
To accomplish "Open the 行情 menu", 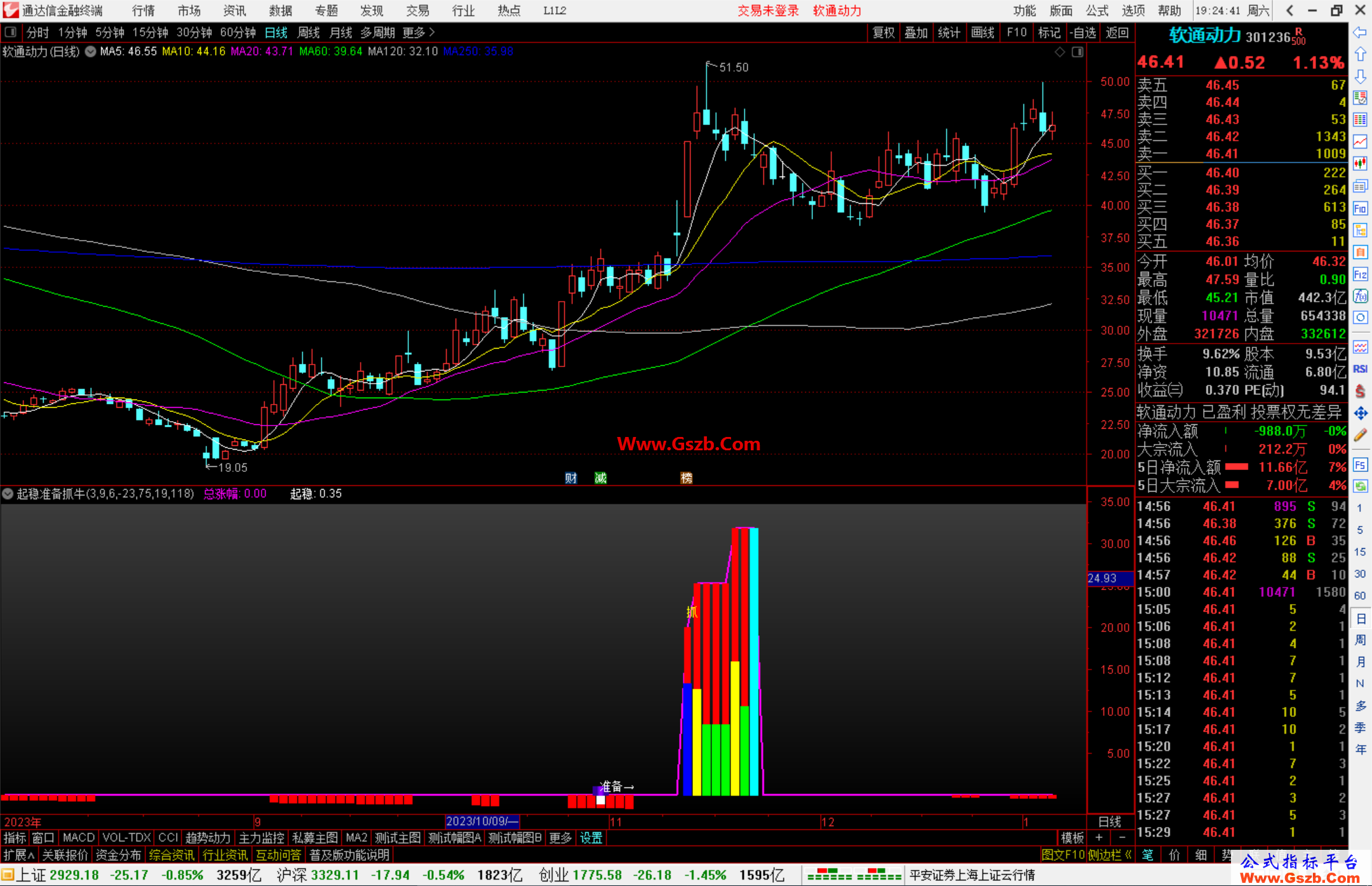I will (x=144, y=11).
